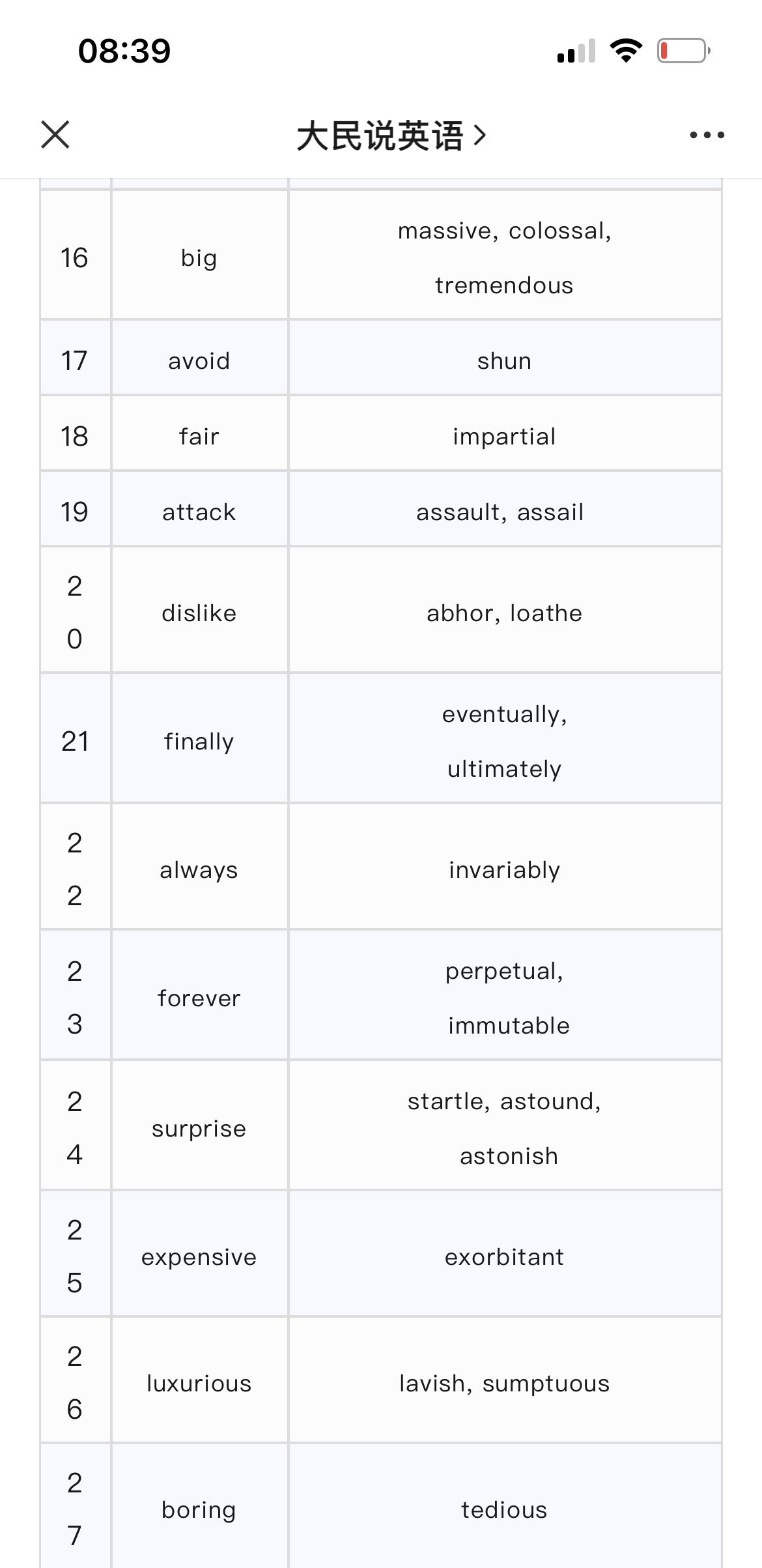The image size is (762, 1568).
Task: Open the three-dot more options menu
Action: [x=707, y=135]
